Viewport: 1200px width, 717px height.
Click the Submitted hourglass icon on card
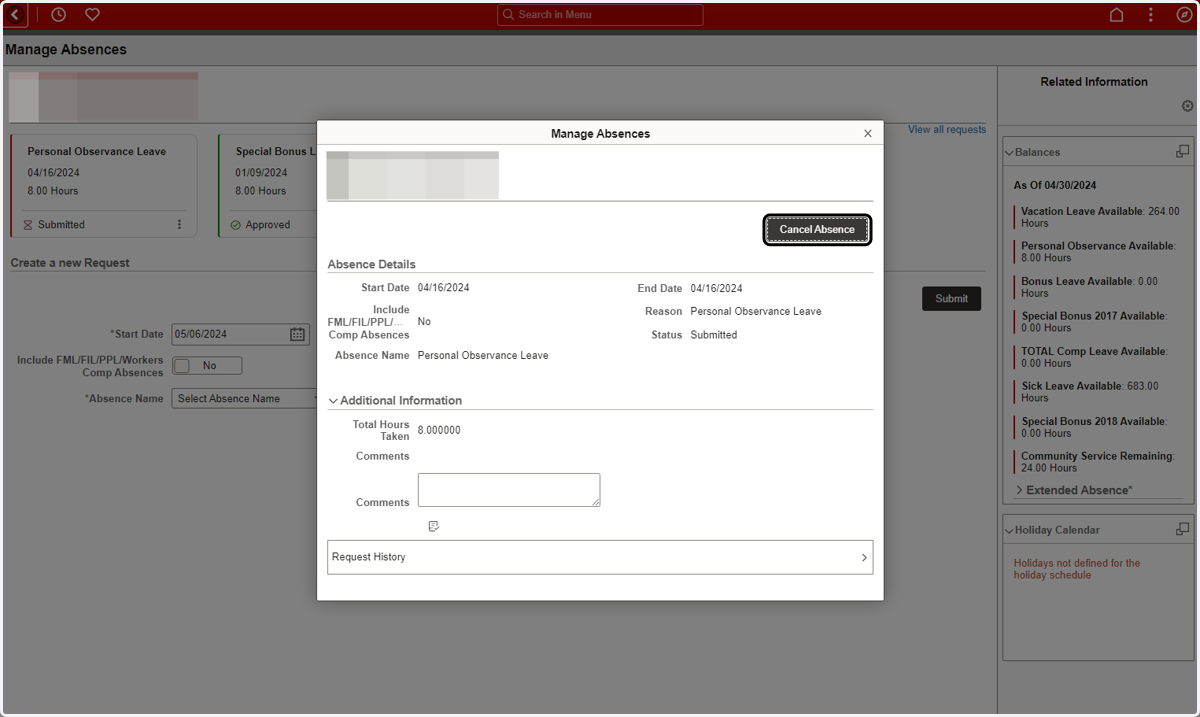(28, 225)
